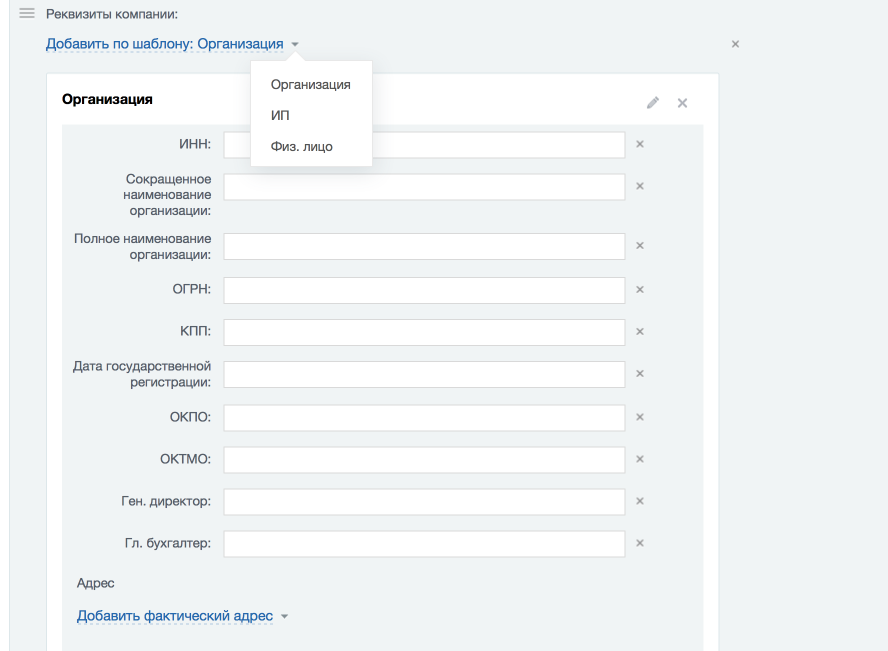
Task: Click the pencil edit icon for Организация
Action: click(653, 102)
